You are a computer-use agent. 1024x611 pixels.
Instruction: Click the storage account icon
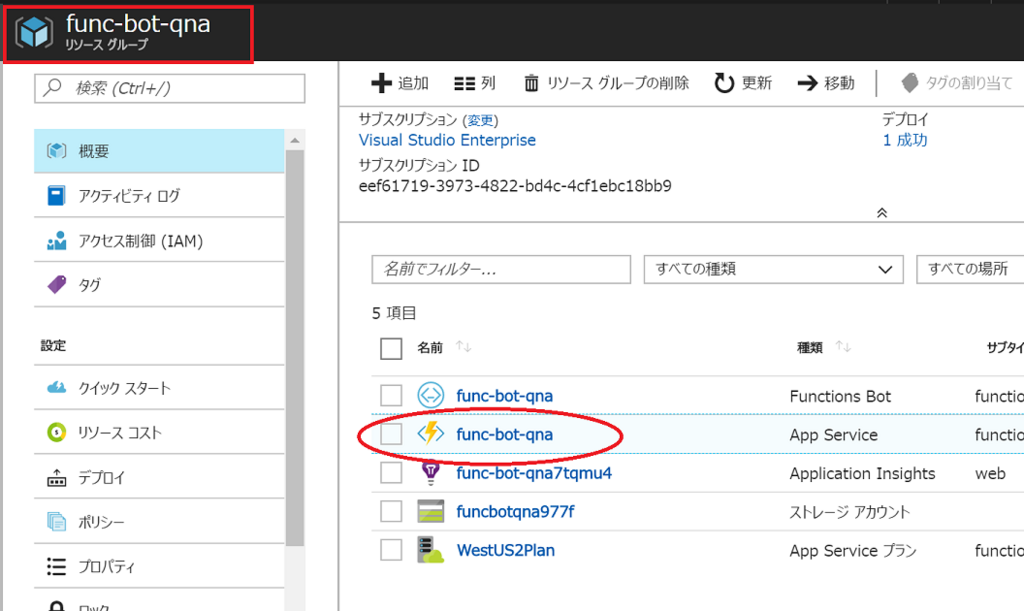[x=431, y=511]
